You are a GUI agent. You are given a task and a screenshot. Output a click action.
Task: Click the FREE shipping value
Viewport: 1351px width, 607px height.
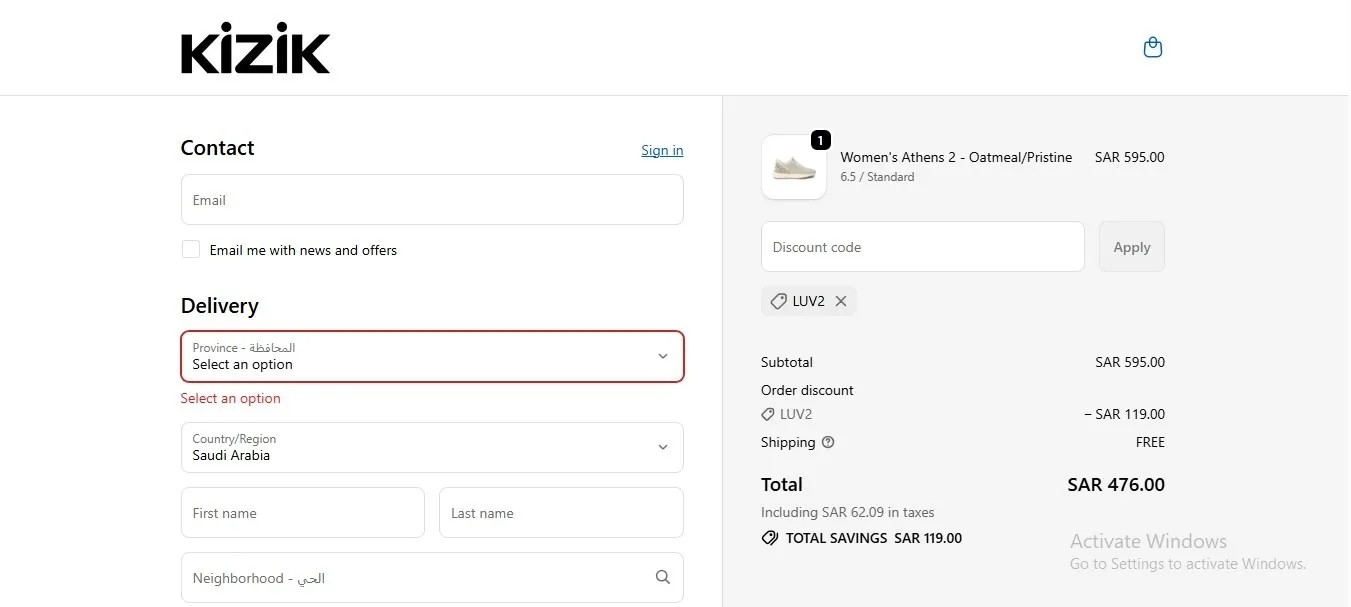(x=1150, y=442)
